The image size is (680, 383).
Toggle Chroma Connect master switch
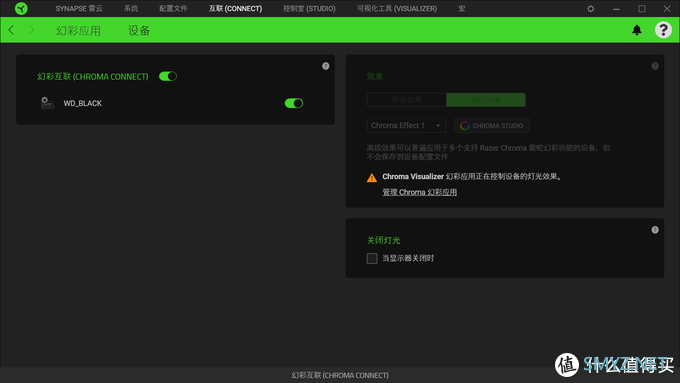coord(168,76)
